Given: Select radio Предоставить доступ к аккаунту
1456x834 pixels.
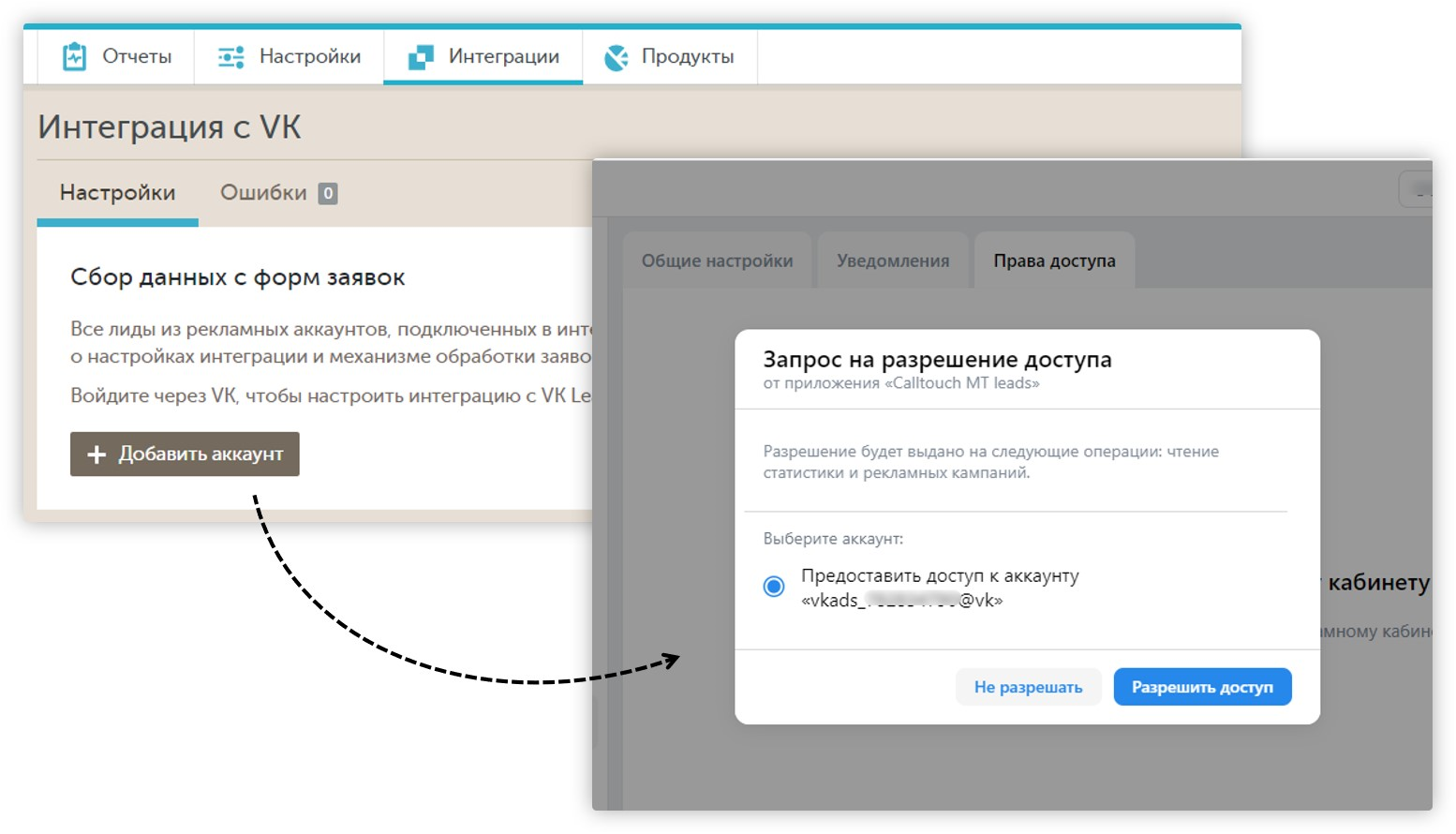Looking at the screenshot, I should point(774,587).
